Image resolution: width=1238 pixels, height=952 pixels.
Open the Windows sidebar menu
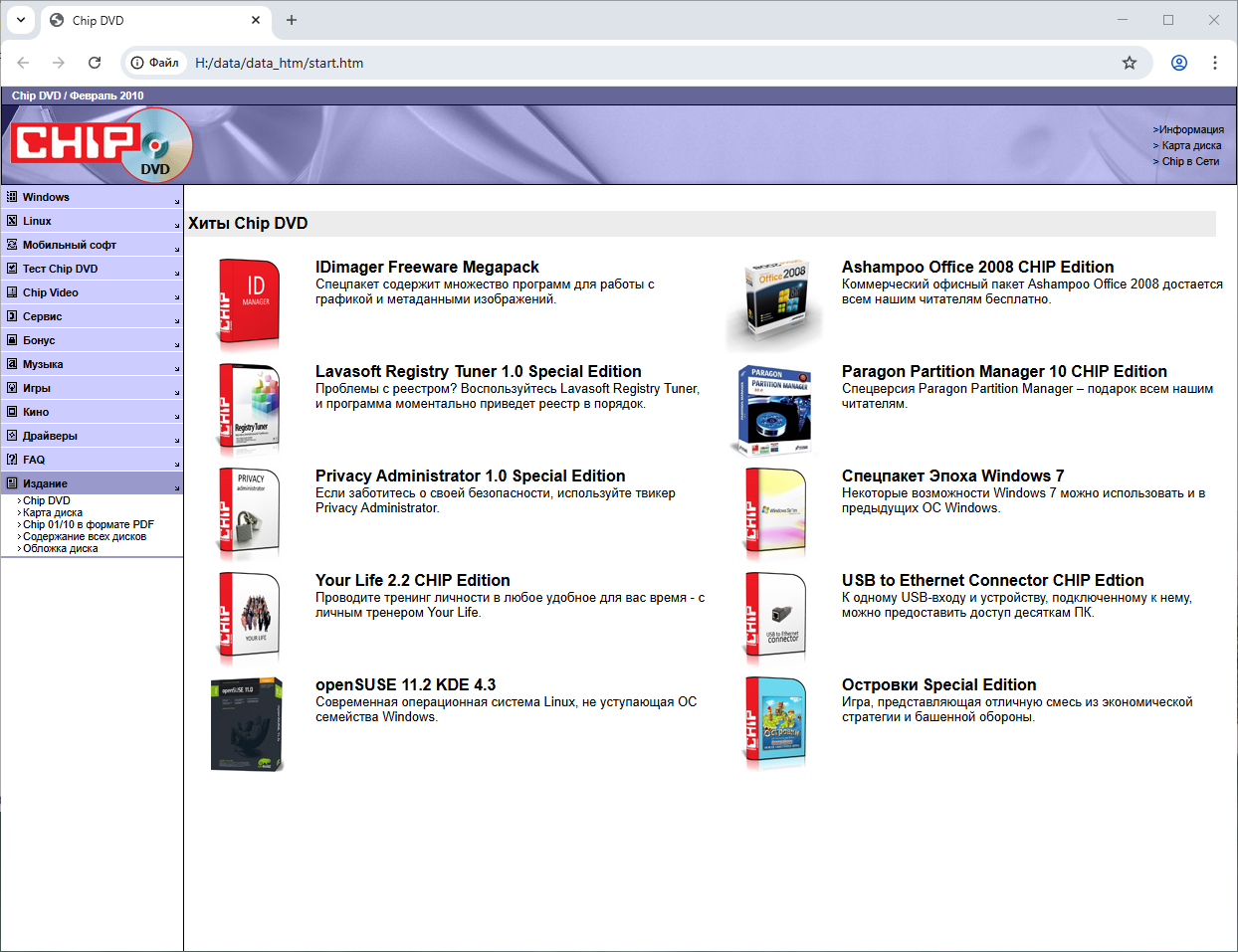[92, 197]
